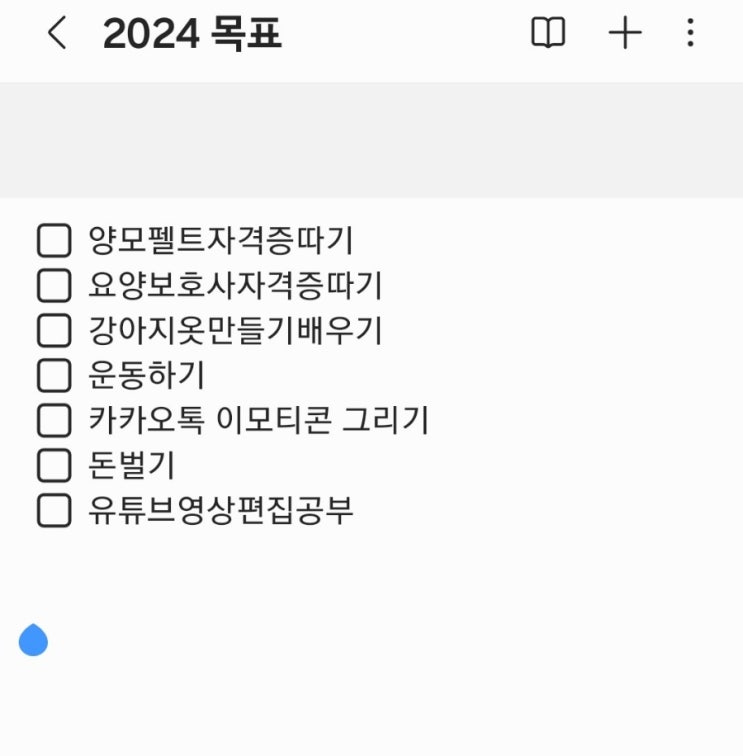Viewport: 743px width, 756px height.
Task: Tap the blue text cursor handle
Action: click(x=33, y=640)
